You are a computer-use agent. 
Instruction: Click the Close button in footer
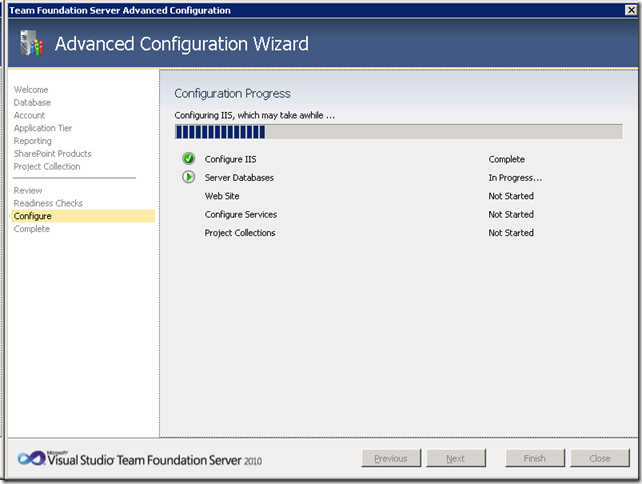point(600,459)
